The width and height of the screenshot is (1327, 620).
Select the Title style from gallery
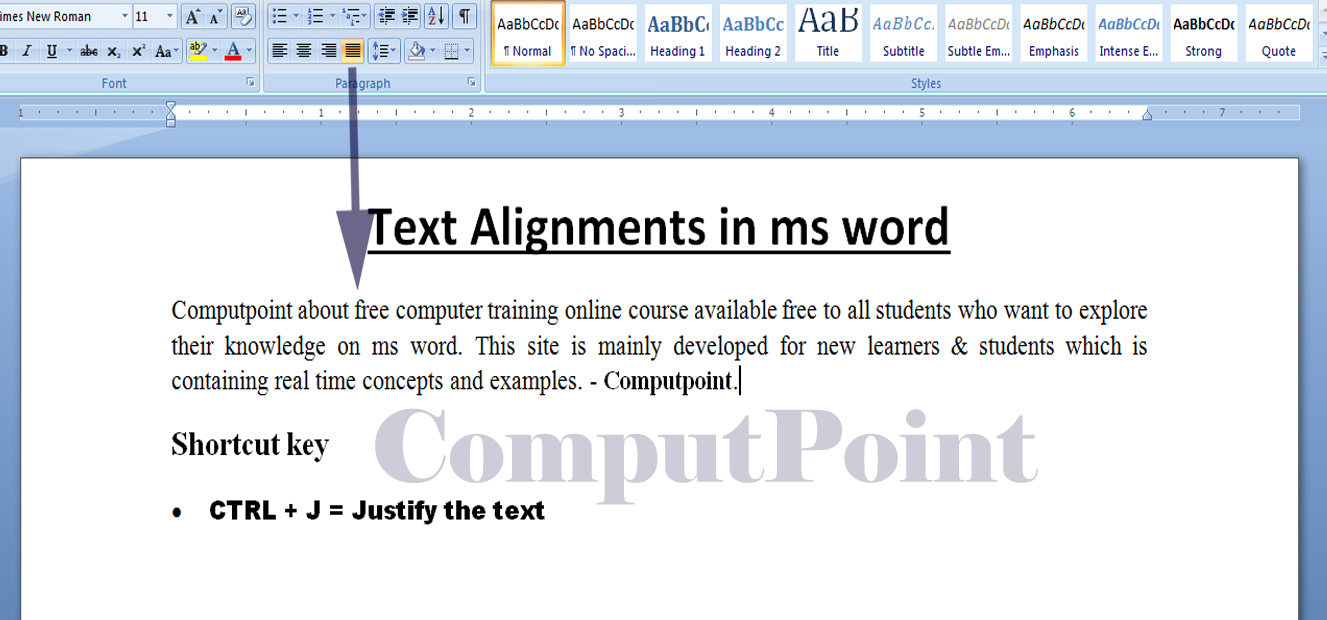pos(827,32)
